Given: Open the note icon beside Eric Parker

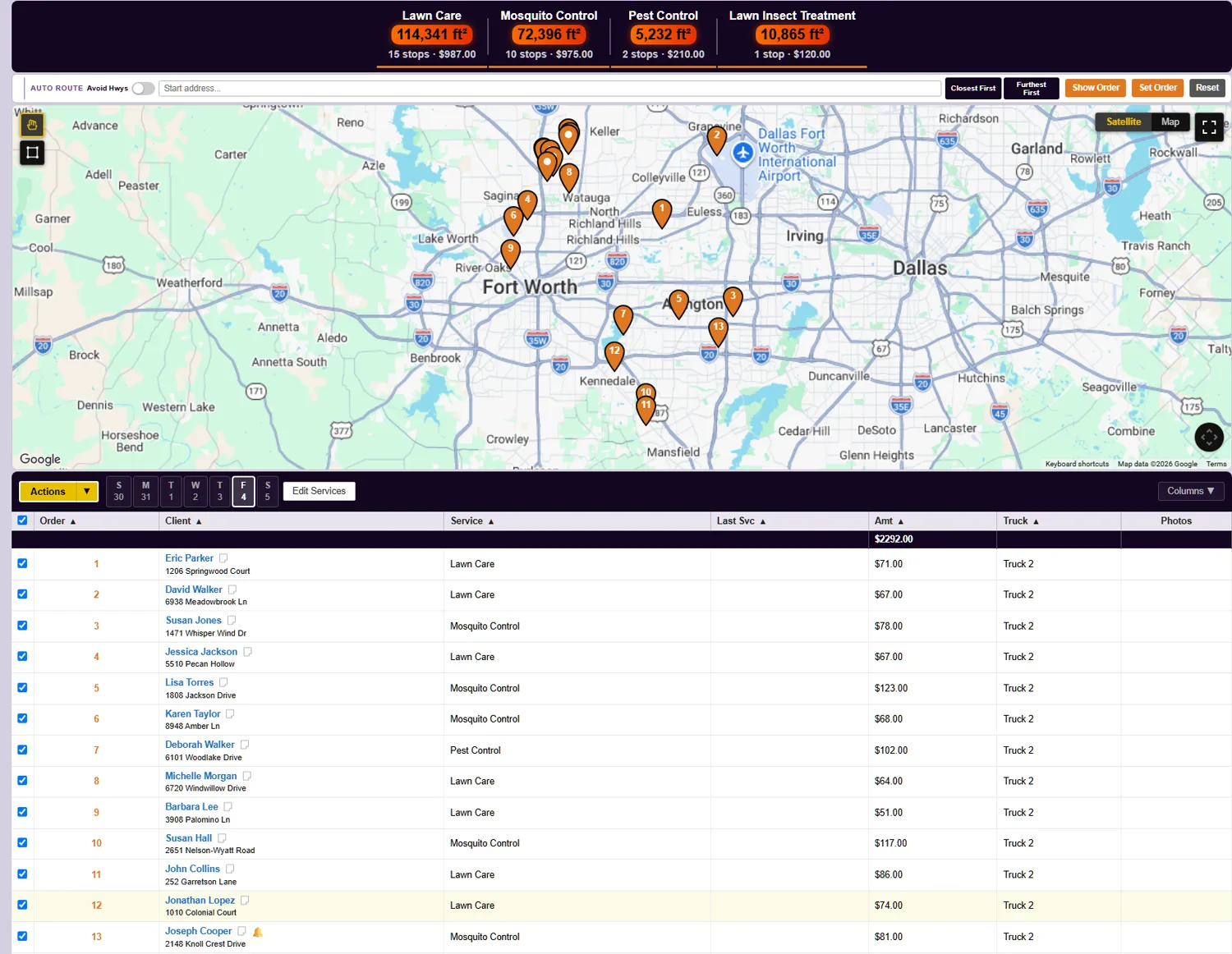Looking at the screenshot, I should pyautogui.click(x=223, y=558).
